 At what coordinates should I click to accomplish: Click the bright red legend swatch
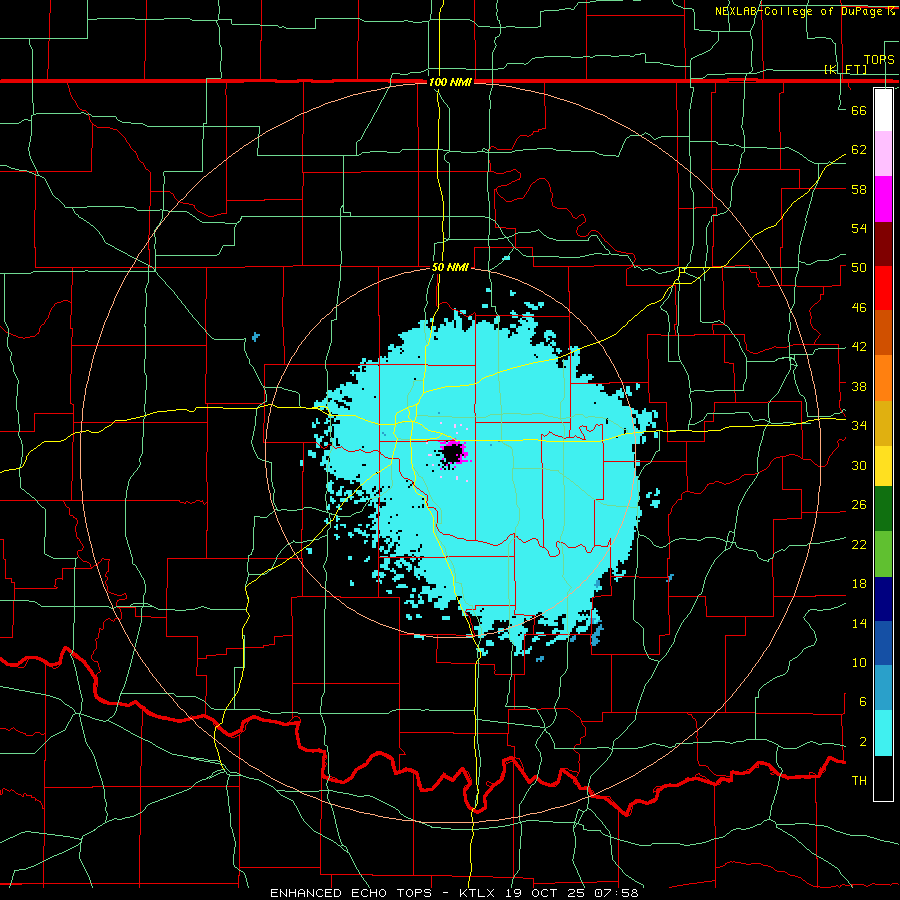(x=883, y=288)
